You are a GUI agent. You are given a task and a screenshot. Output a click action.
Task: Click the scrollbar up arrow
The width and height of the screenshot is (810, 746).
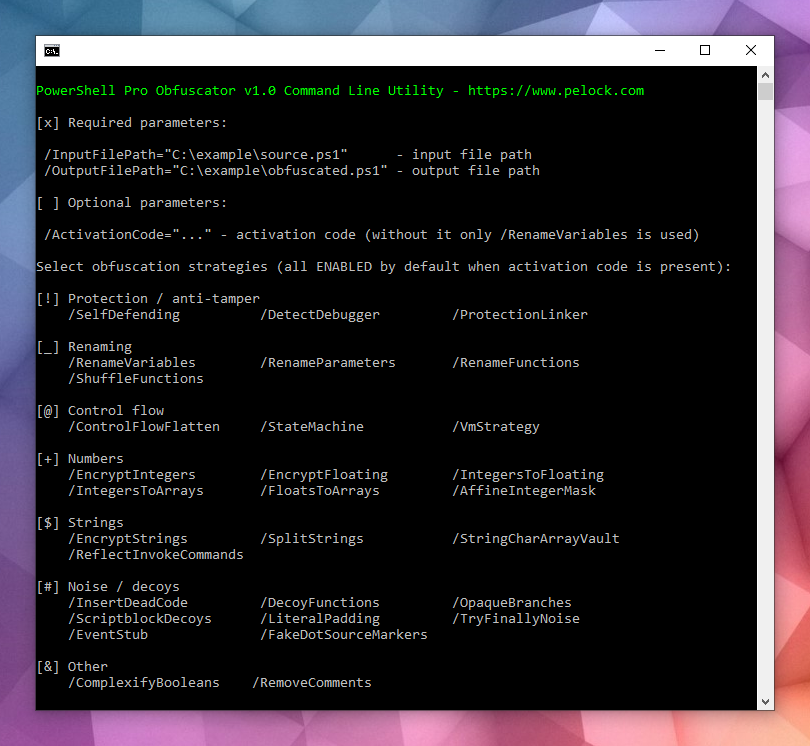766,75
